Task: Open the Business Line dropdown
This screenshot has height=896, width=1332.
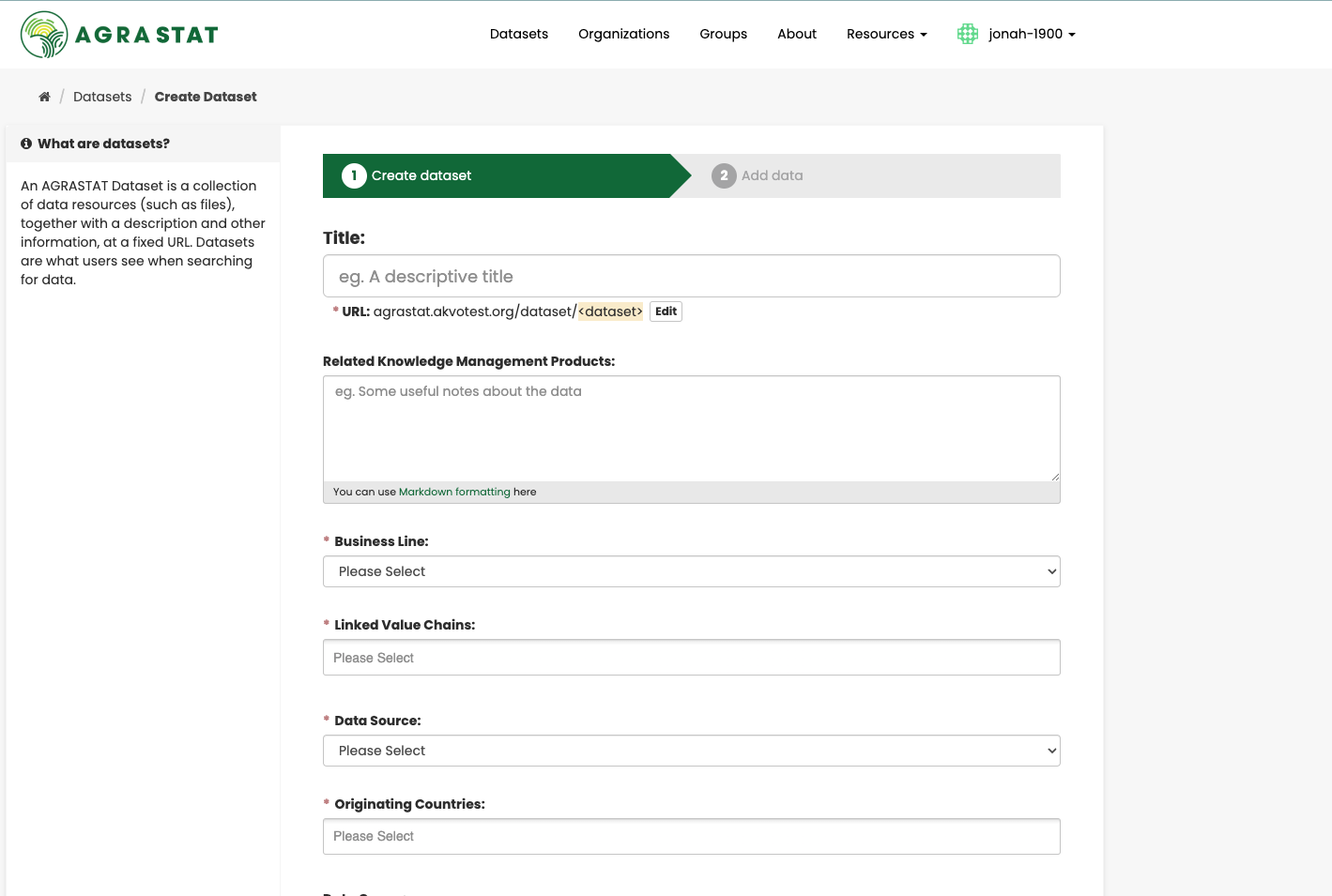Action: click(692, 571)
